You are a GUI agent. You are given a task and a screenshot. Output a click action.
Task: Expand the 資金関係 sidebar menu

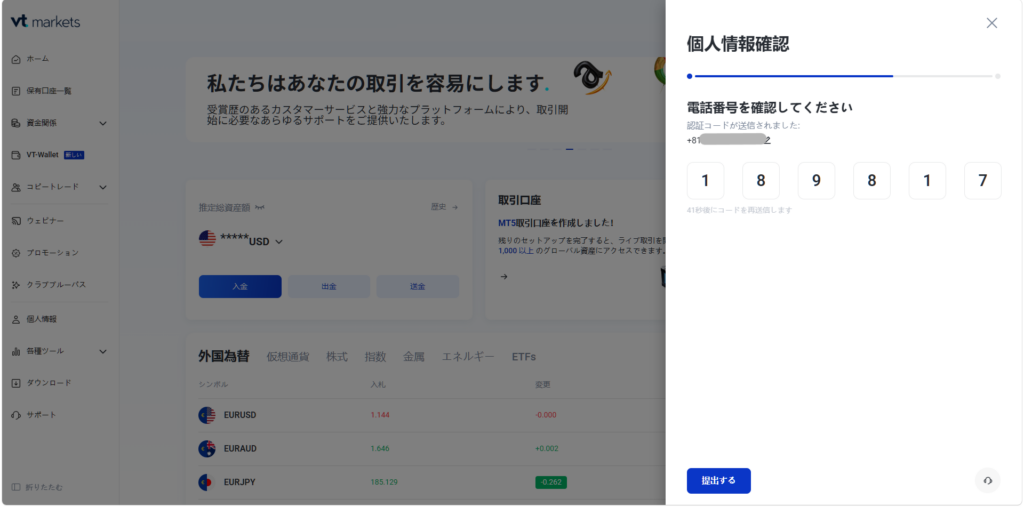[103, 123]
